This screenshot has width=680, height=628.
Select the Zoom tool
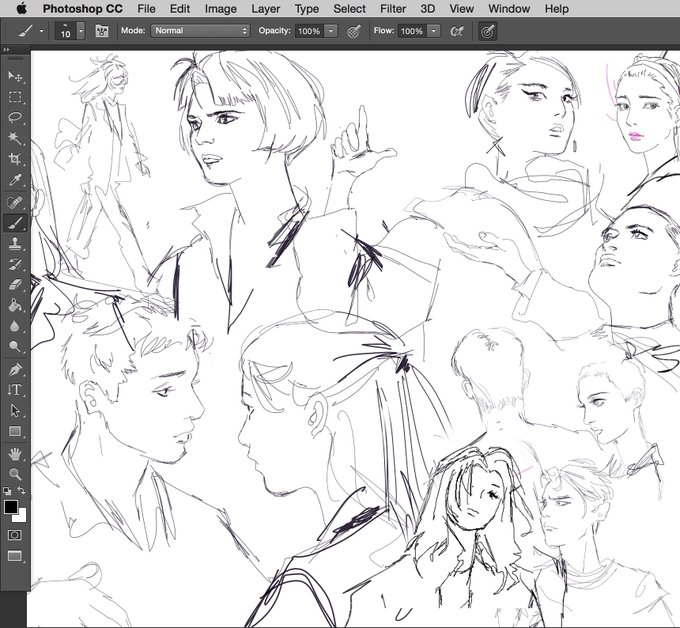[15, 474]
